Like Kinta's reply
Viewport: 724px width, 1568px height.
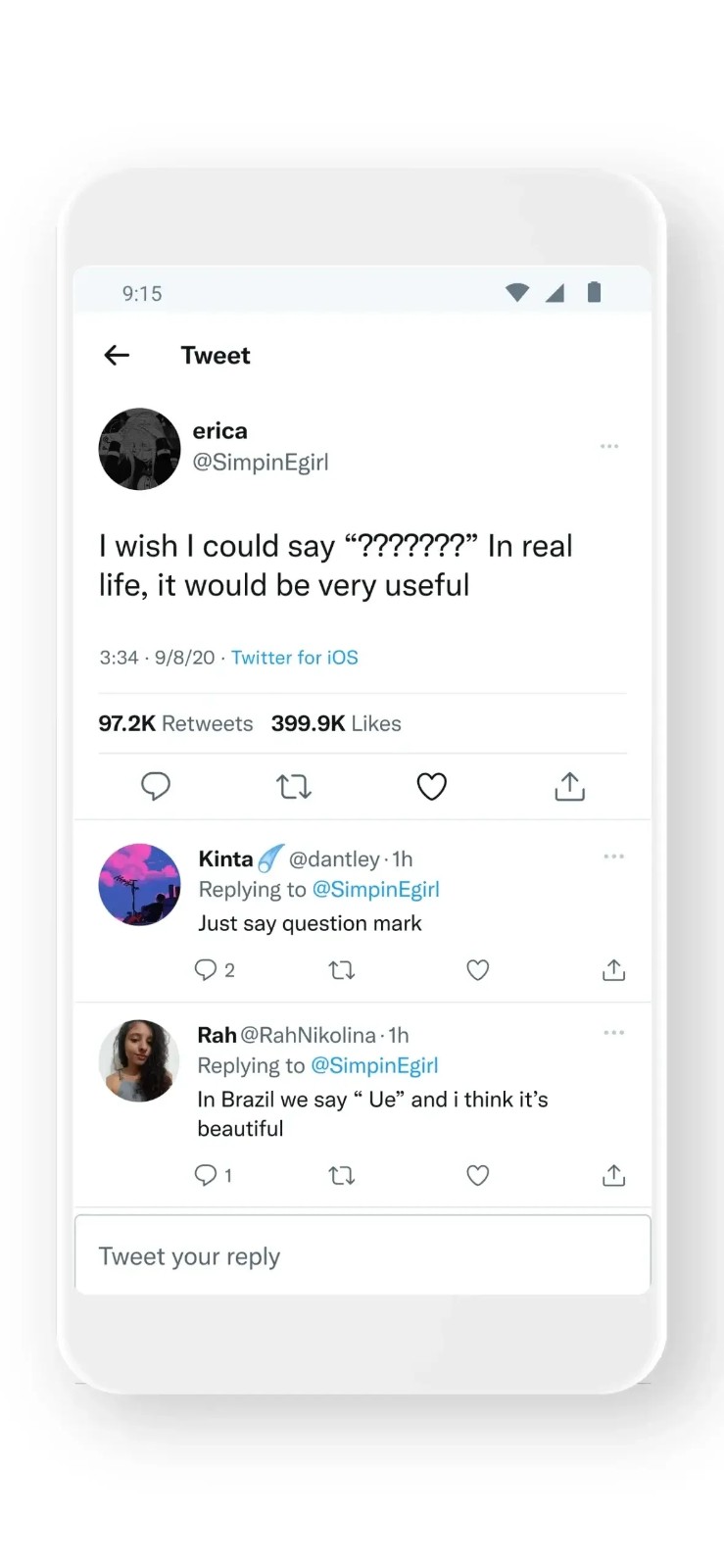click(x=478, y=970)
